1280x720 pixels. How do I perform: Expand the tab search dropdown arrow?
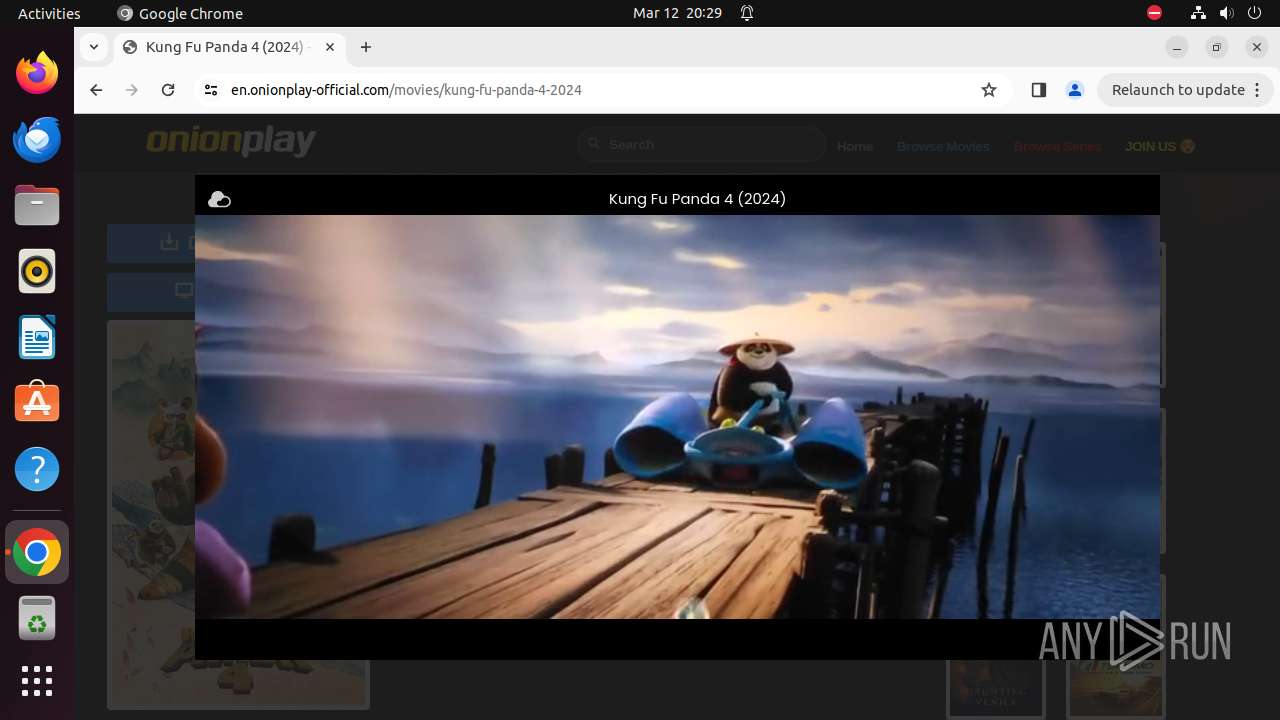[x=94, y=47]
